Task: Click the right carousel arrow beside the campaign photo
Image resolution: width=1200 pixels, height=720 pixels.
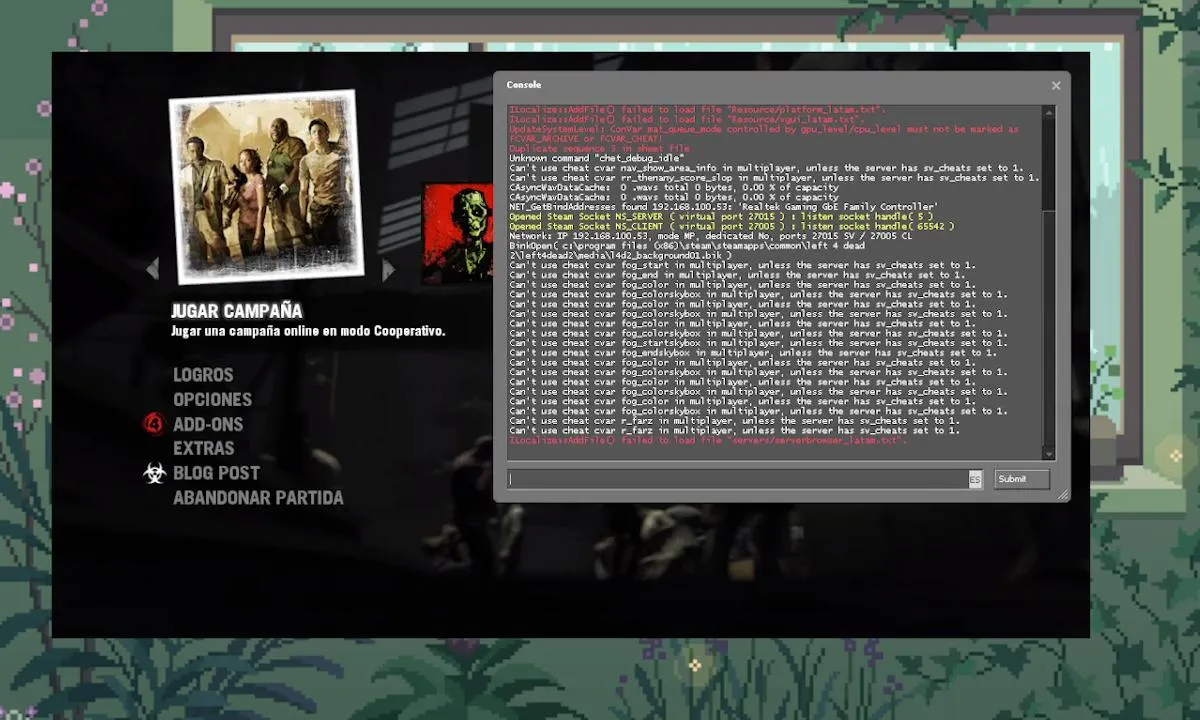Action: (x=389, y=269)
